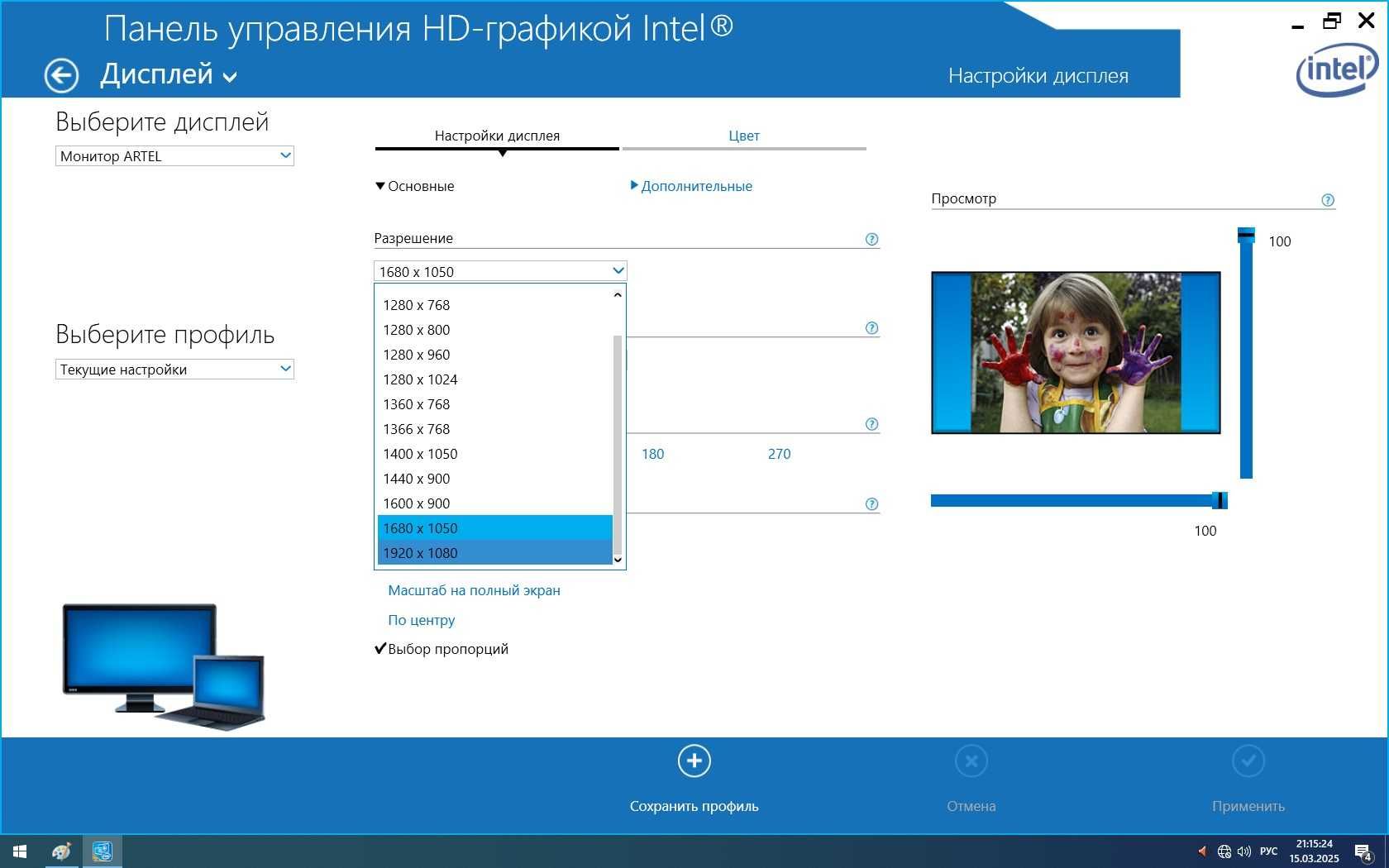
Task: Select resolution 1920 x 1080
Action: tap(494, 553)
